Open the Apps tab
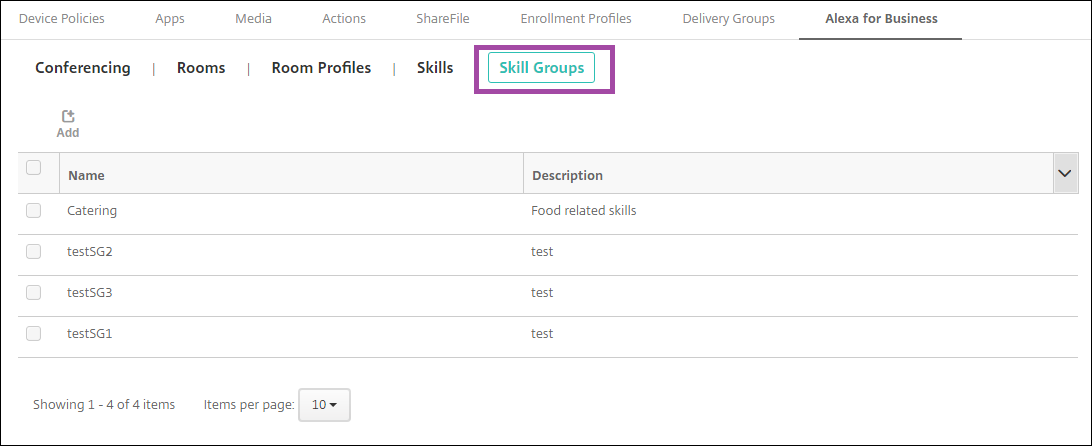This screenshot has width=1092, height=446. (x=169, y=19)
